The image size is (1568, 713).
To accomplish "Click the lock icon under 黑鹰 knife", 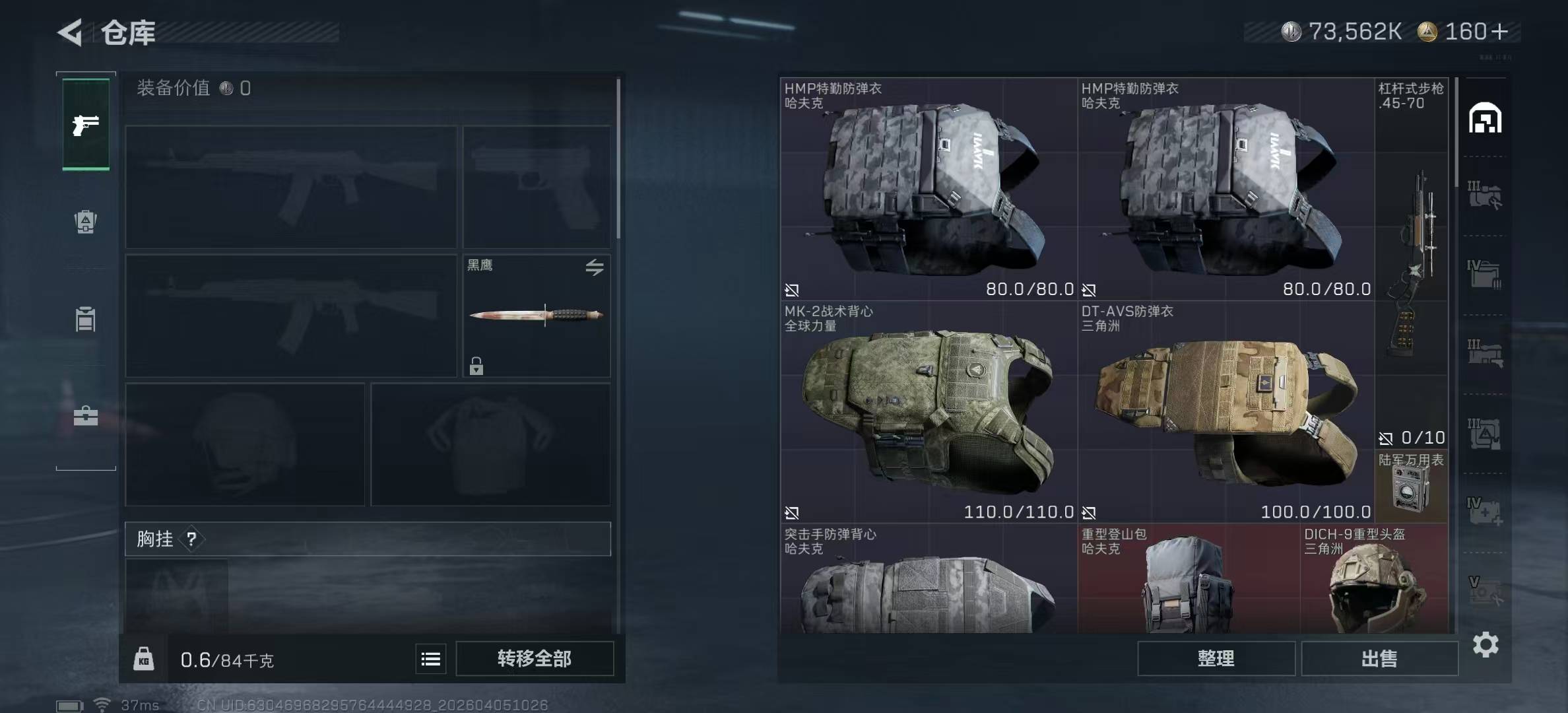I will click(x=476, y=366).
